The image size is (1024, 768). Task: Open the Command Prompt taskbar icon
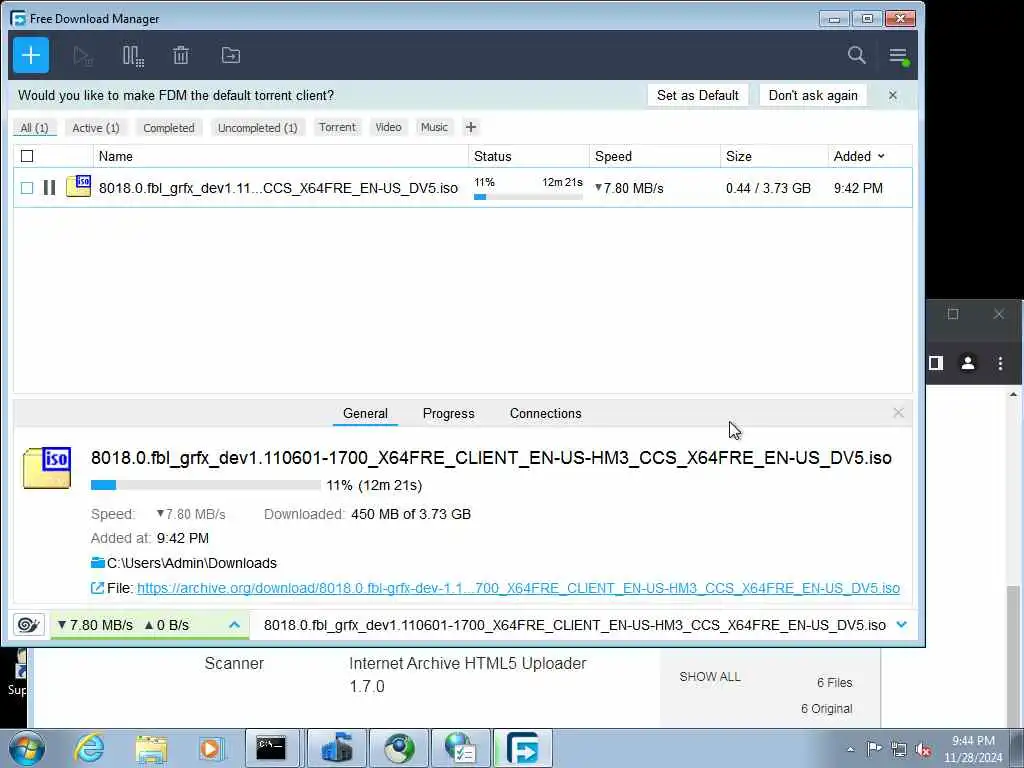tap(272, 748)
